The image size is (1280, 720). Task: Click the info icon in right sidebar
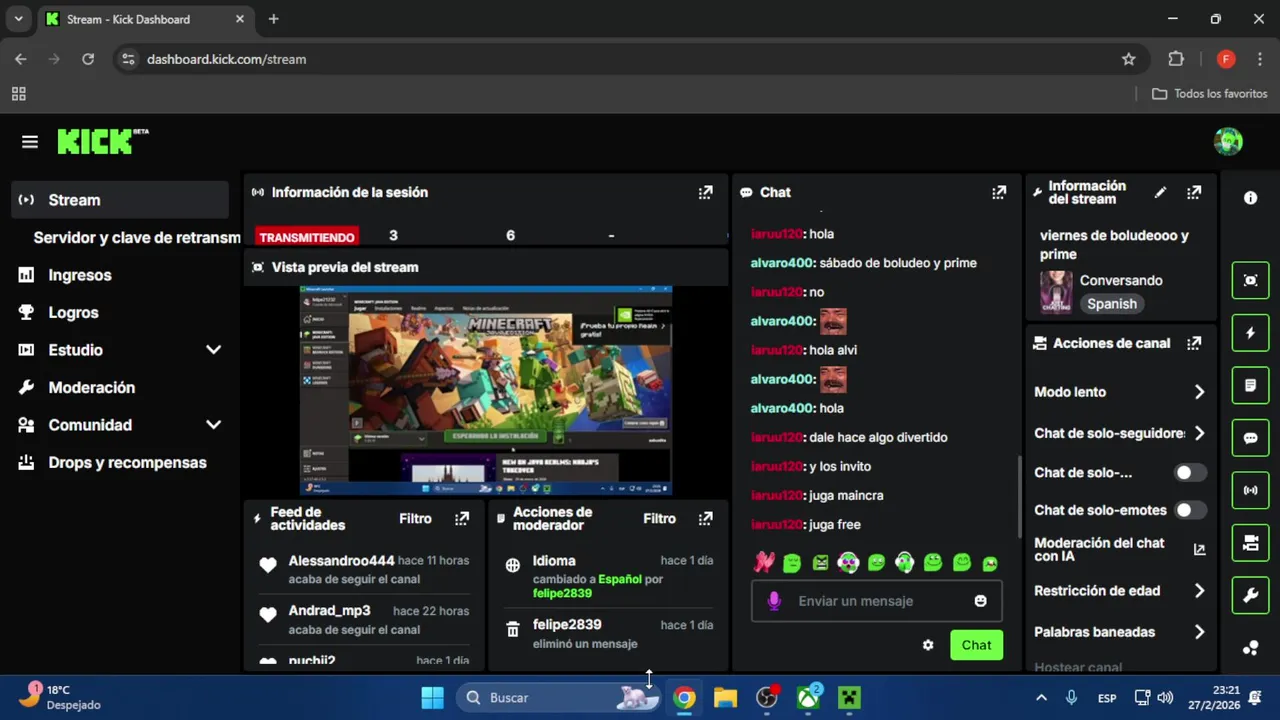click(1250, 198)
